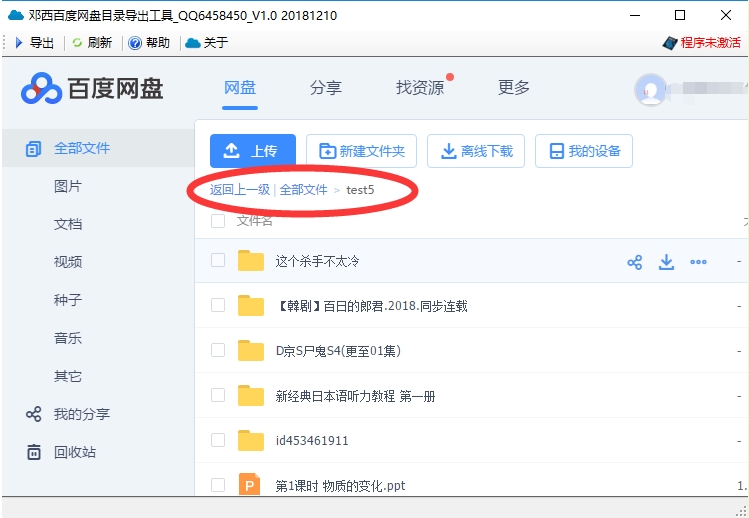Click the 文件名 column header
This screenshot has width=749, height=518.
255,221
